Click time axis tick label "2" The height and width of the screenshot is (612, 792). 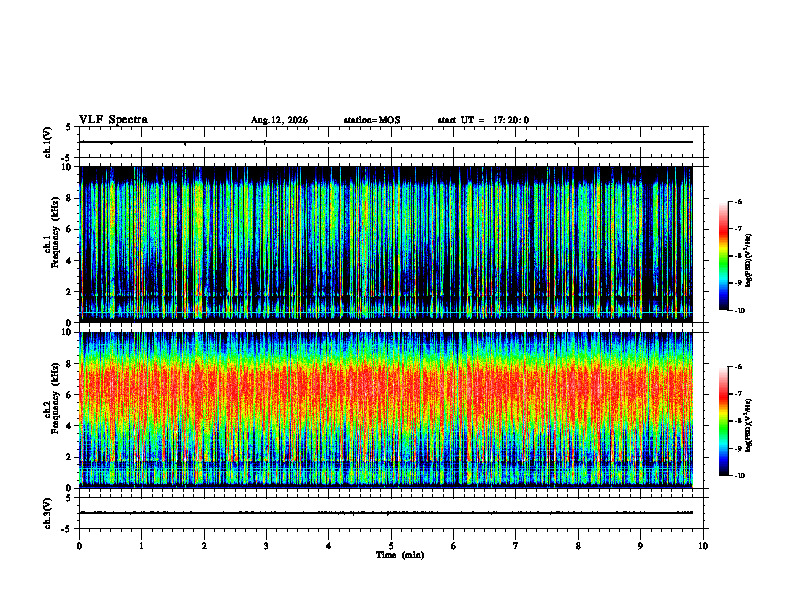point(204,546)
